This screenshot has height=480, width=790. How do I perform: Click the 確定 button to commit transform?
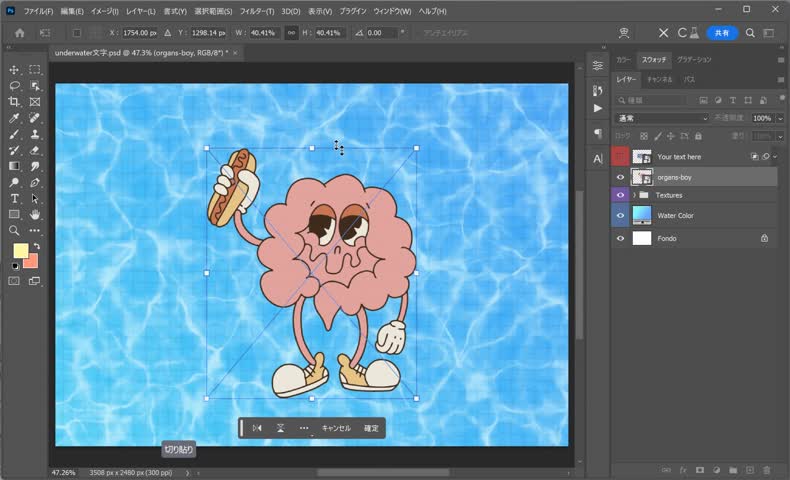371,428
